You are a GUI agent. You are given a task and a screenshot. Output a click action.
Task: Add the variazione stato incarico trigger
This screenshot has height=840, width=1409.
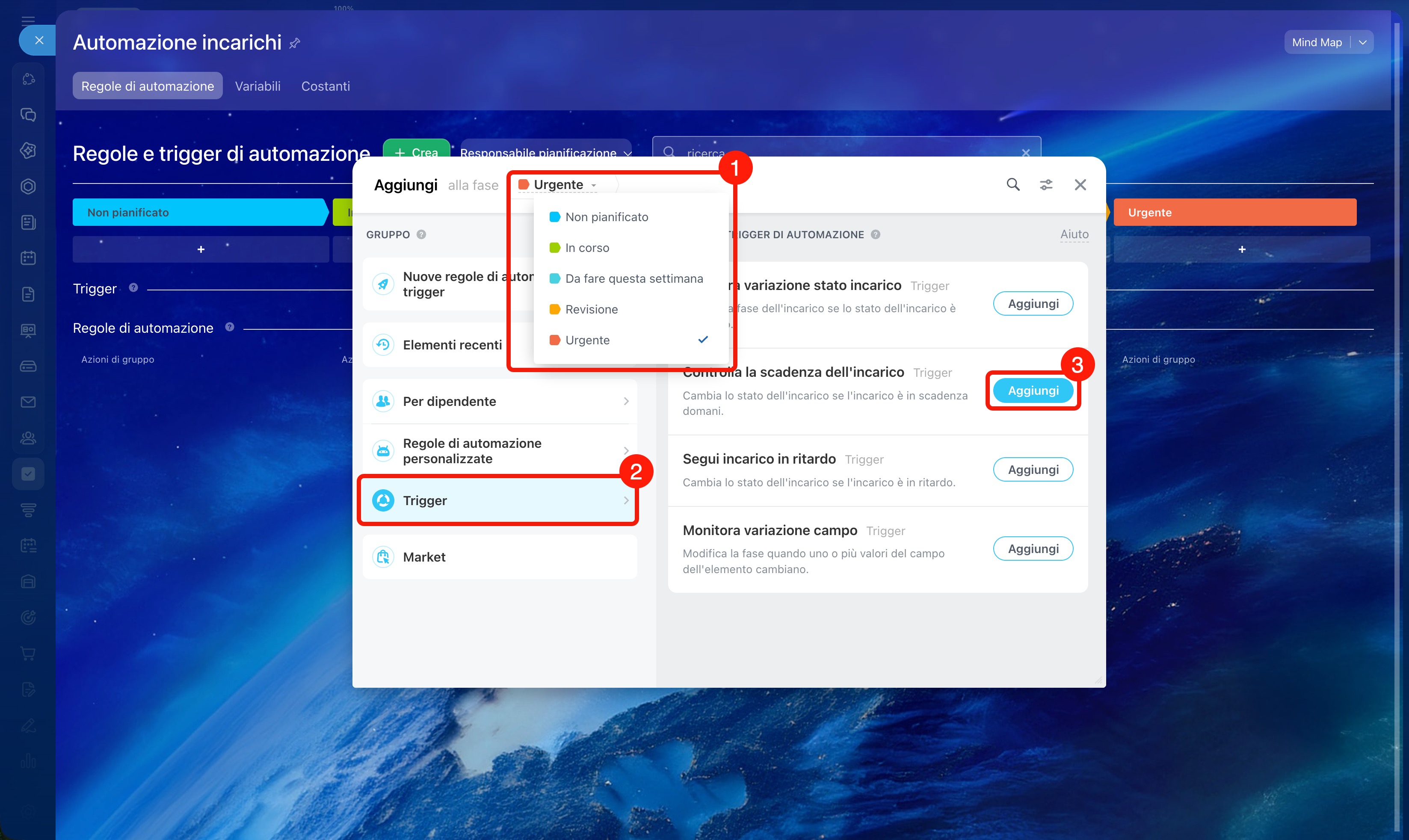point(1033,304)
